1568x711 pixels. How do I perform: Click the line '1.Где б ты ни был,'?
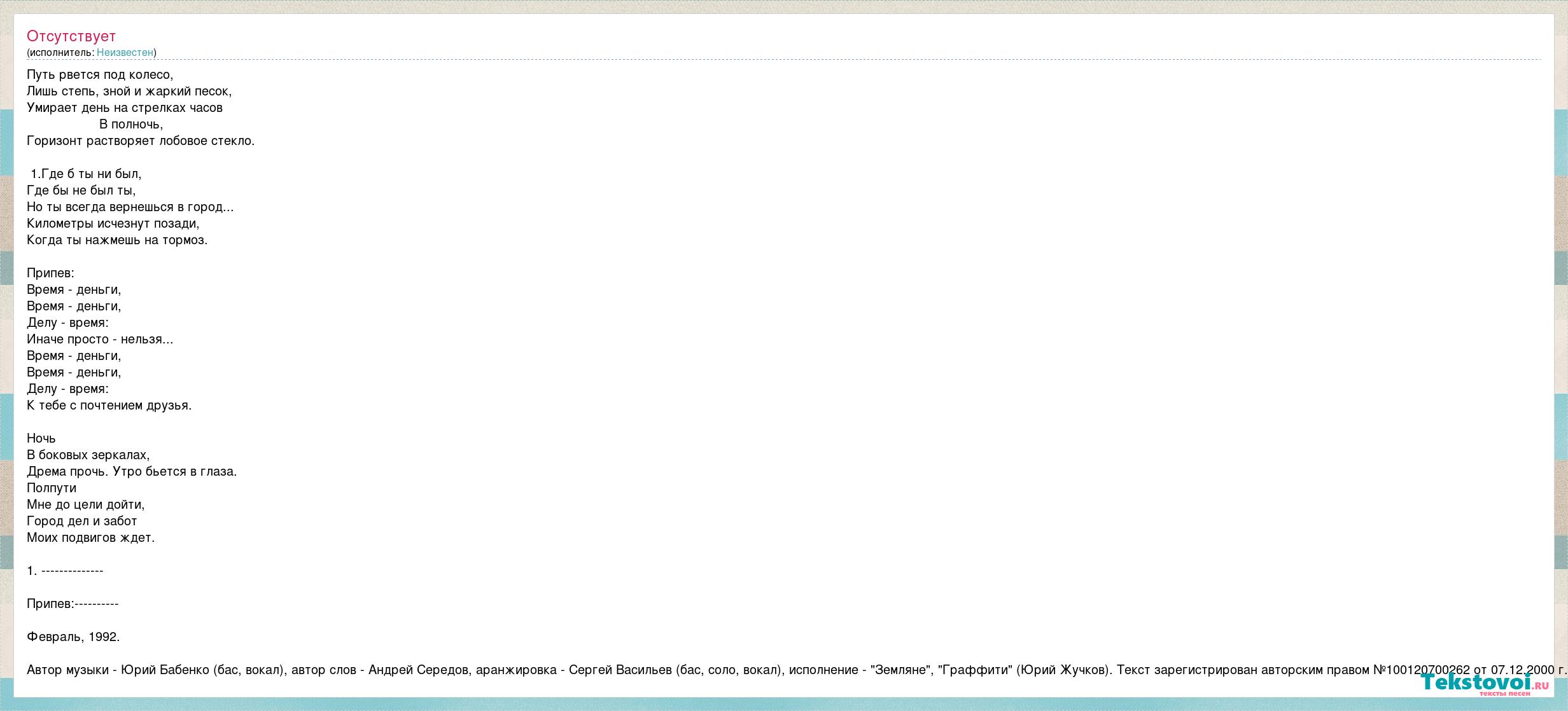coord(86,174)
